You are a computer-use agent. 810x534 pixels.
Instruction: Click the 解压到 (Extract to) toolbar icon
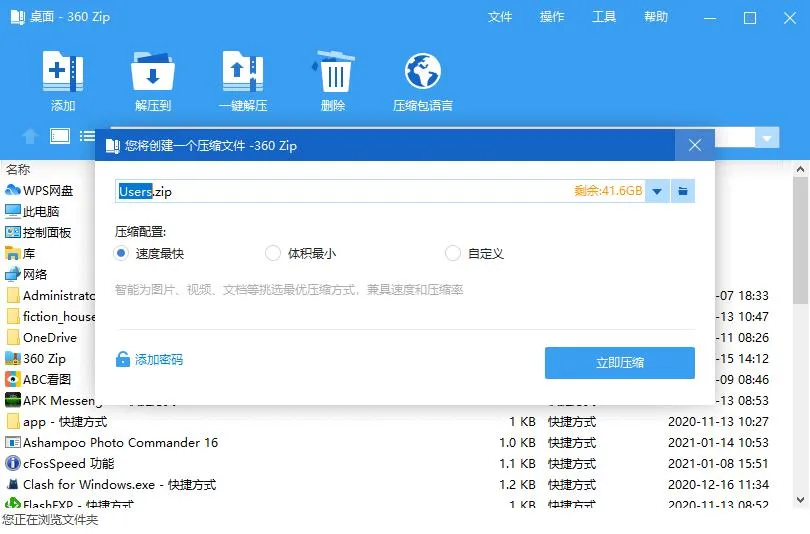click(x=152, y=71)
